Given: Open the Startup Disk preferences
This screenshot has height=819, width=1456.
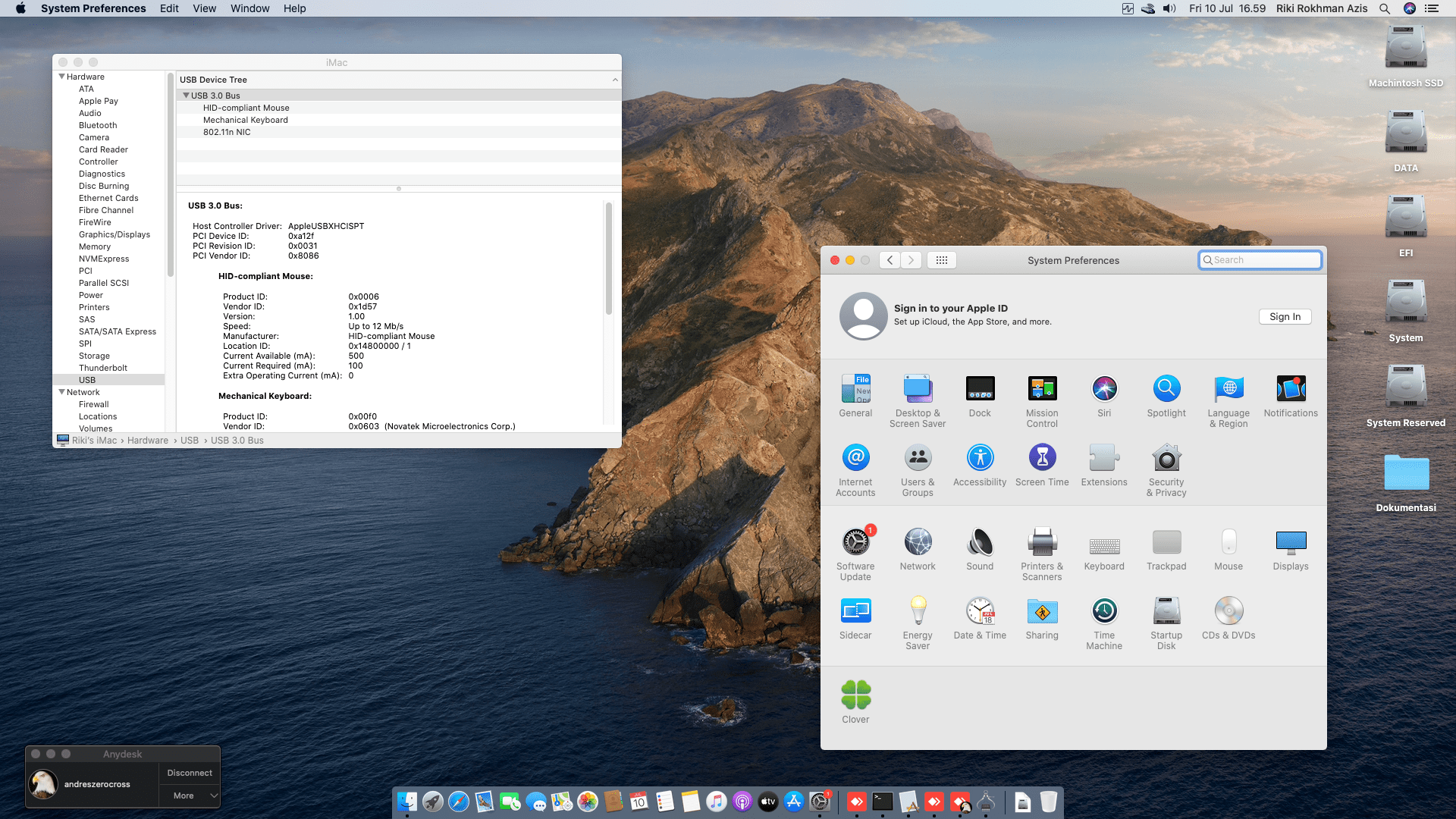Looking at the screenshot, I should pos(1166,612).
